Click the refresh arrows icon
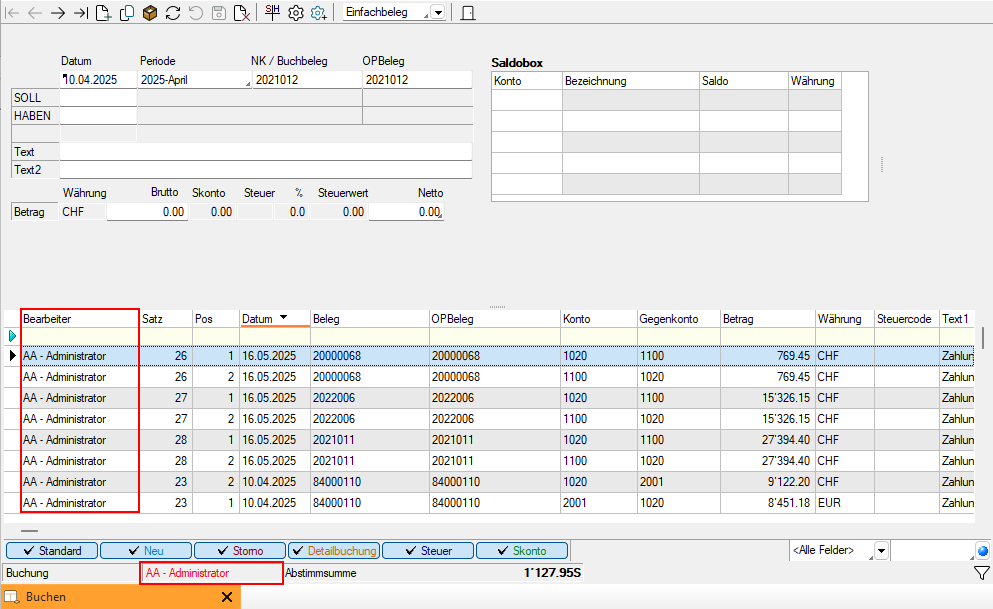Screen dimensions: 993x609 click(173, 13)
